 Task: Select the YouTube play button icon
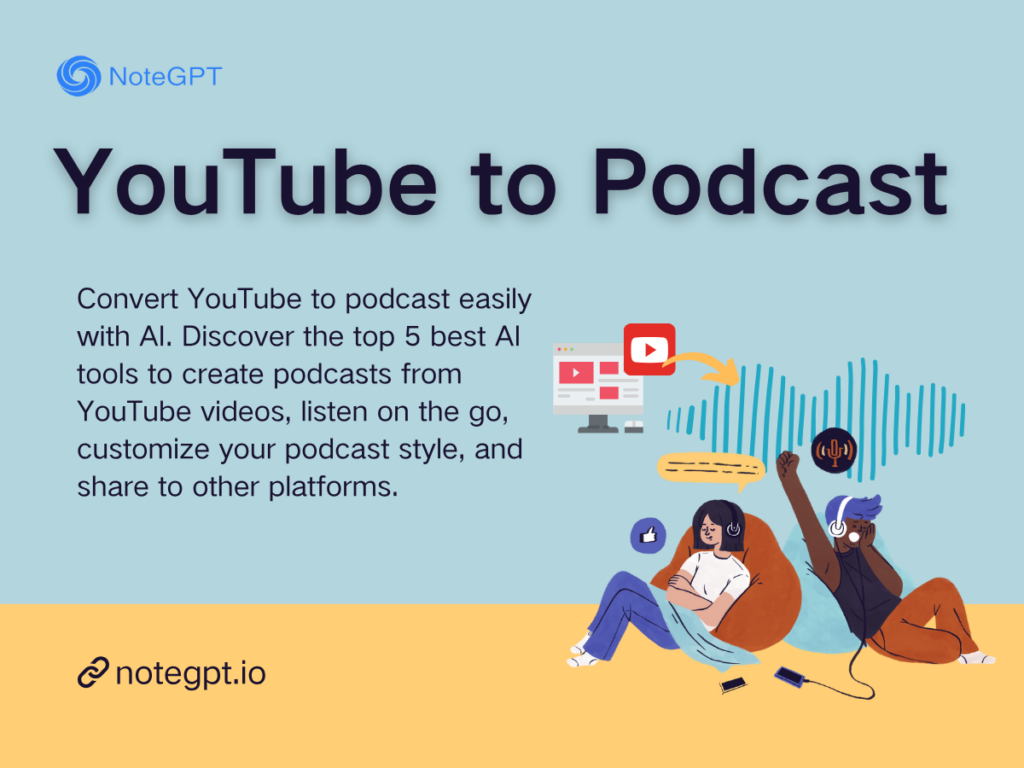pos(649,349)
